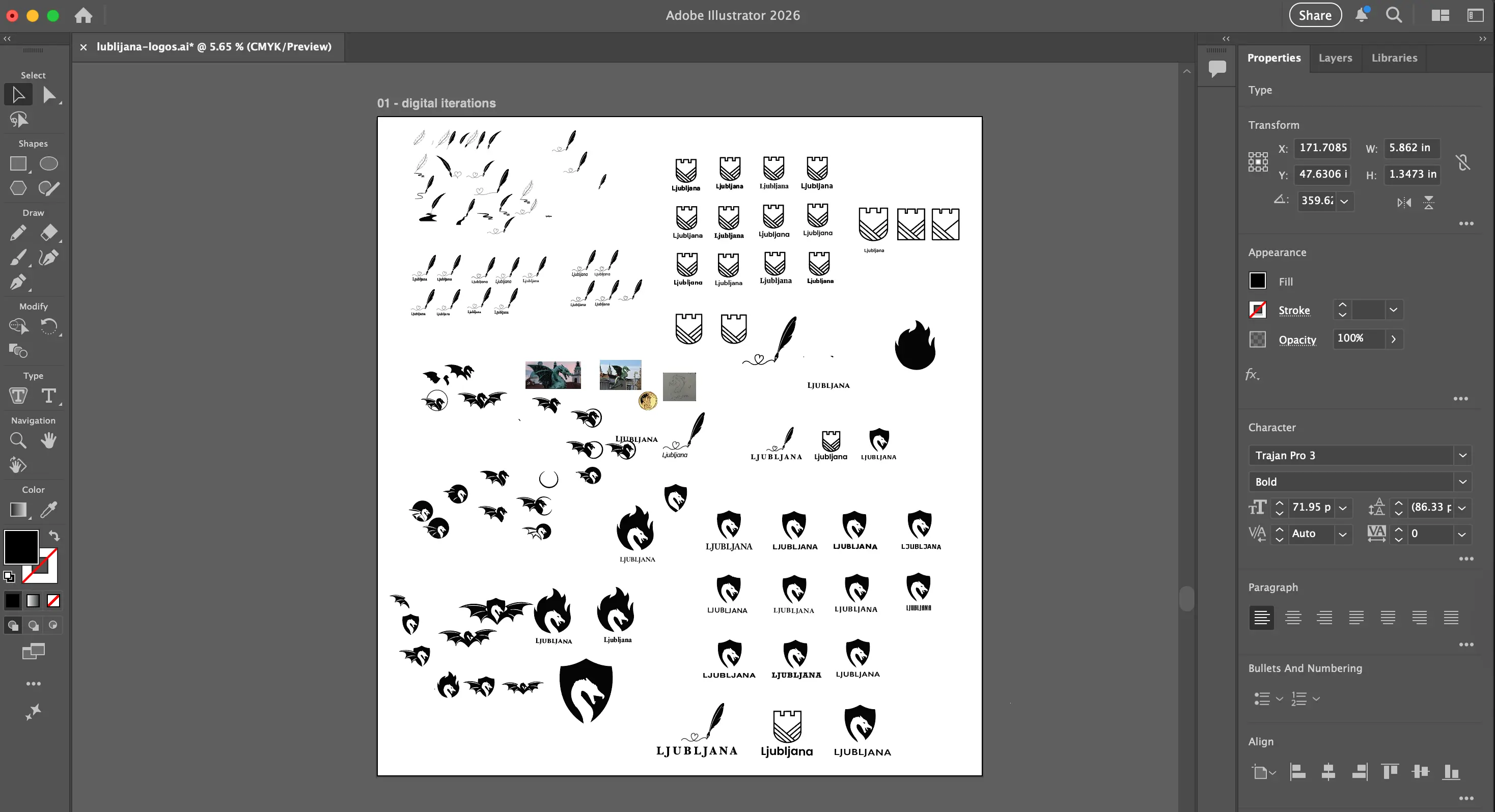The image size is (1495, 812).
Task: Click the font size input field
Action: click(1311, 507)
